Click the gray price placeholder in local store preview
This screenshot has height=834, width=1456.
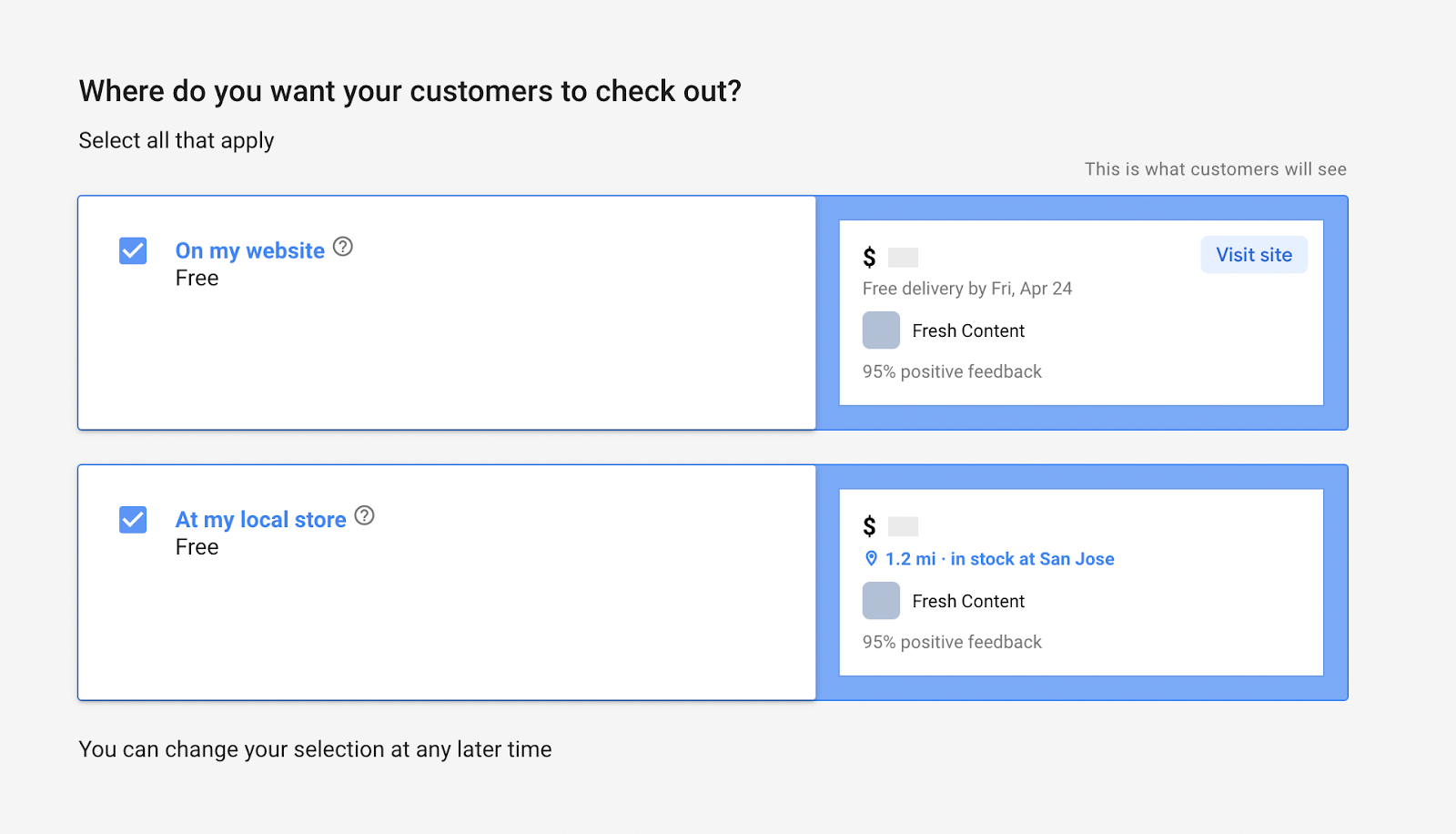pyautogui.click(x=903, y=526)
